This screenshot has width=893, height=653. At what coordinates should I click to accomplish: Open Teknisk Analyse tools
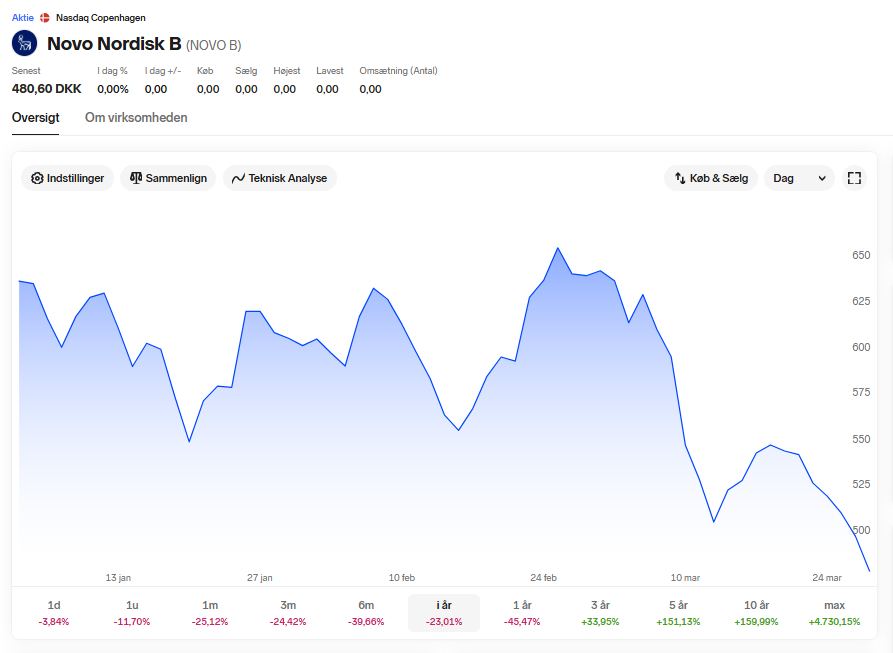tap(280, 178)
